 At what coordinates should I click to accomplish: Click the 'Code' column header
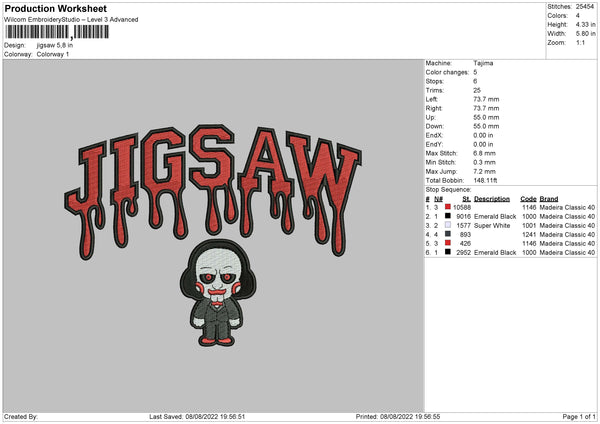tap(528, 199)
